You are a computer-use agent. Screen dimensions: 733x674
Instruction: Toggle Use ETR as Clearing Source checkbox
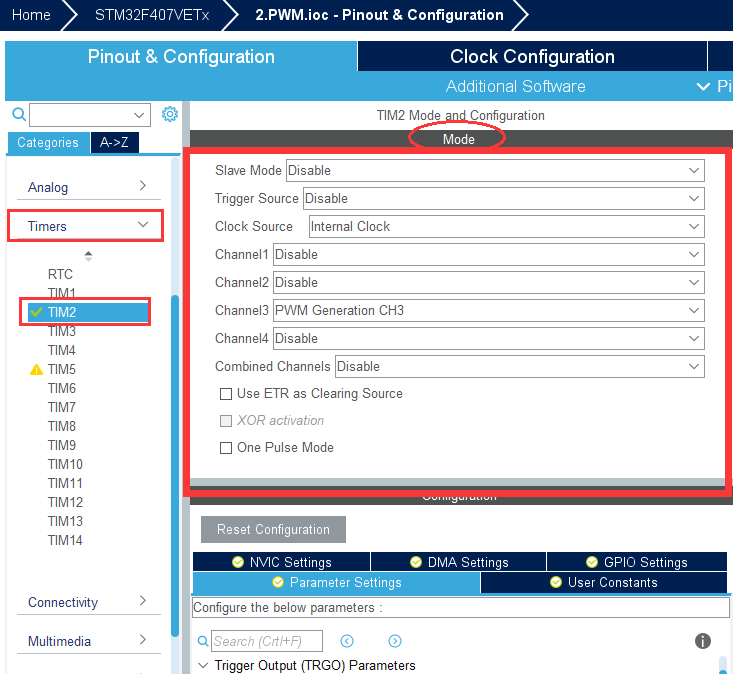tap(226, 394)
